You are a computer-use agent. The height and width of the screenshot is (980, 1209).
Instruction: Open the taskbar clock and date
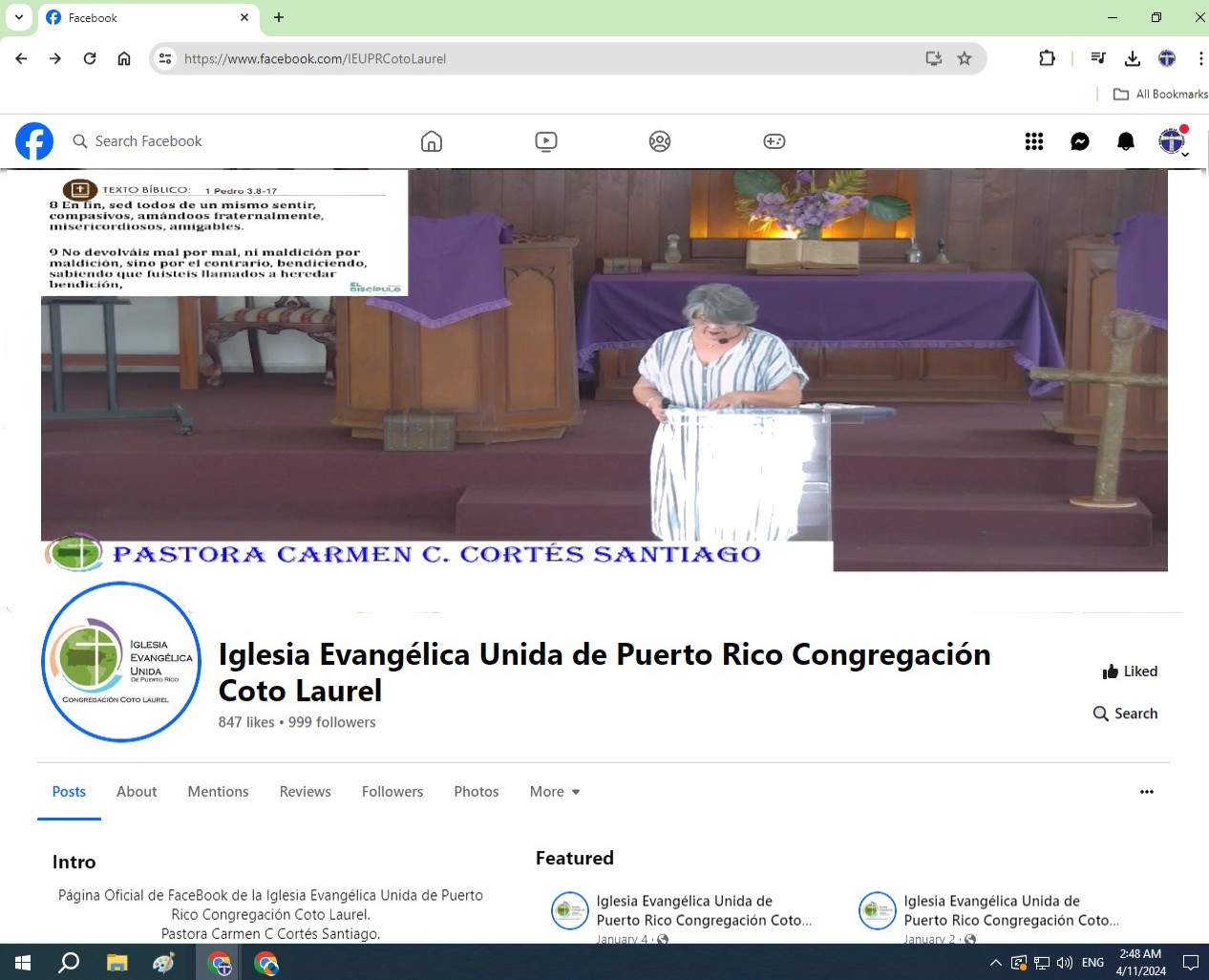point(1140,963)
